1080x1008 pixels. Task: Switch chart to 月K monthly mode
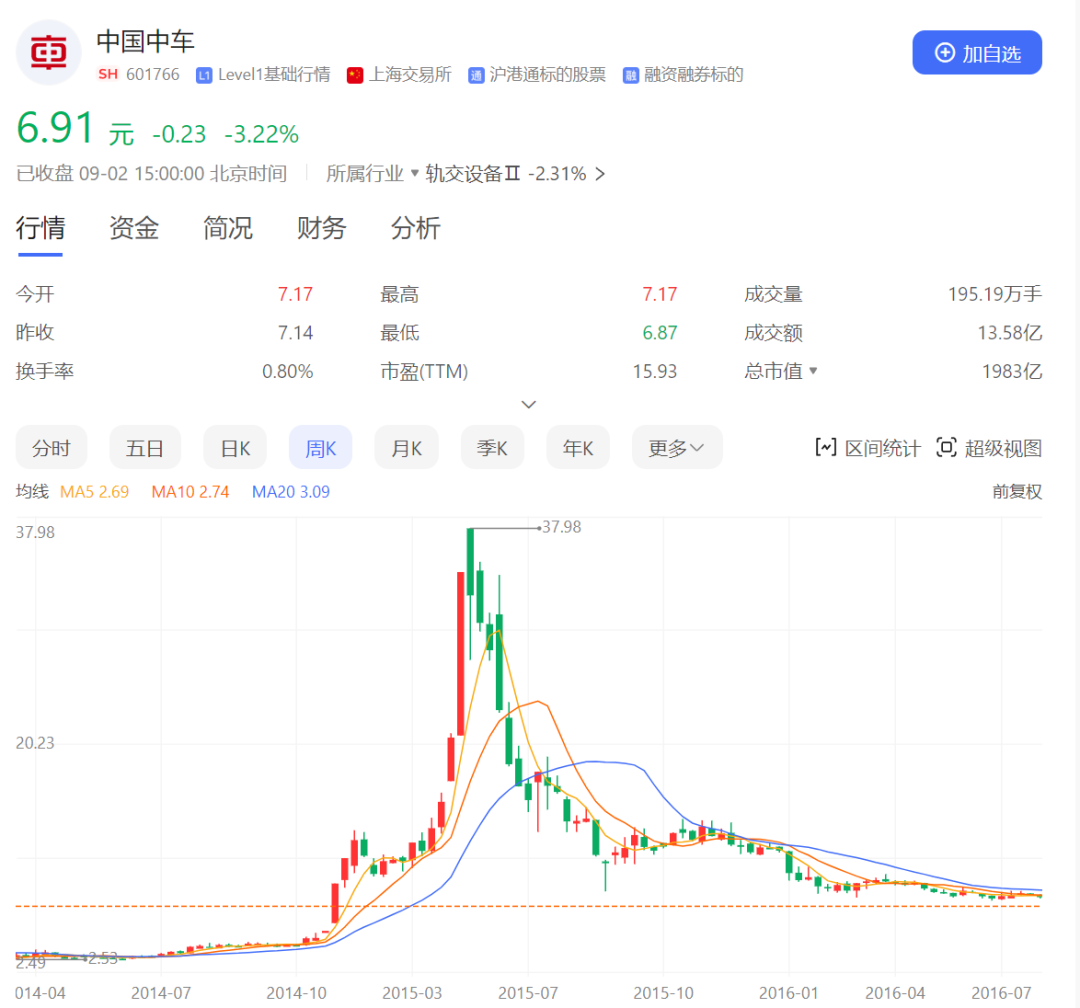pos(406,448)
